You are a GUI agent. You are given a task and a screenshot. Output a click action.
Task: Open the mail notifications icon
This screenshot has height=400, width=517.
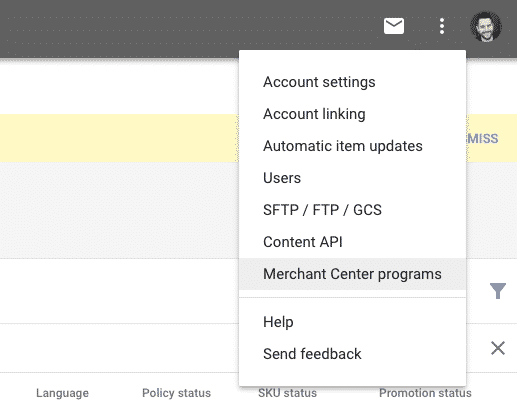pos(394,26)
